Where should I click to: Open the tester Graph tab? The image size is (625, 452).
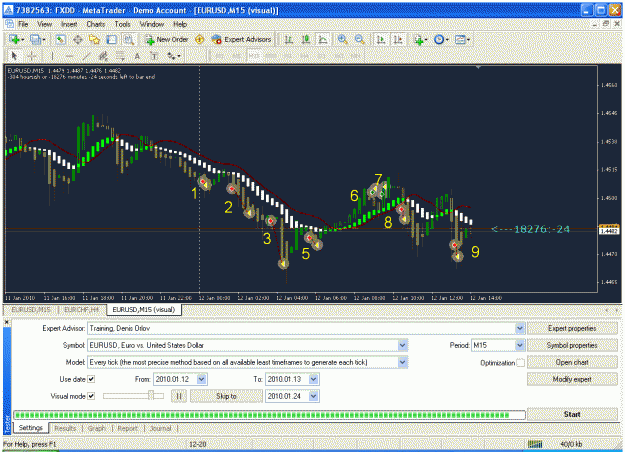click(x=97, y=428)
